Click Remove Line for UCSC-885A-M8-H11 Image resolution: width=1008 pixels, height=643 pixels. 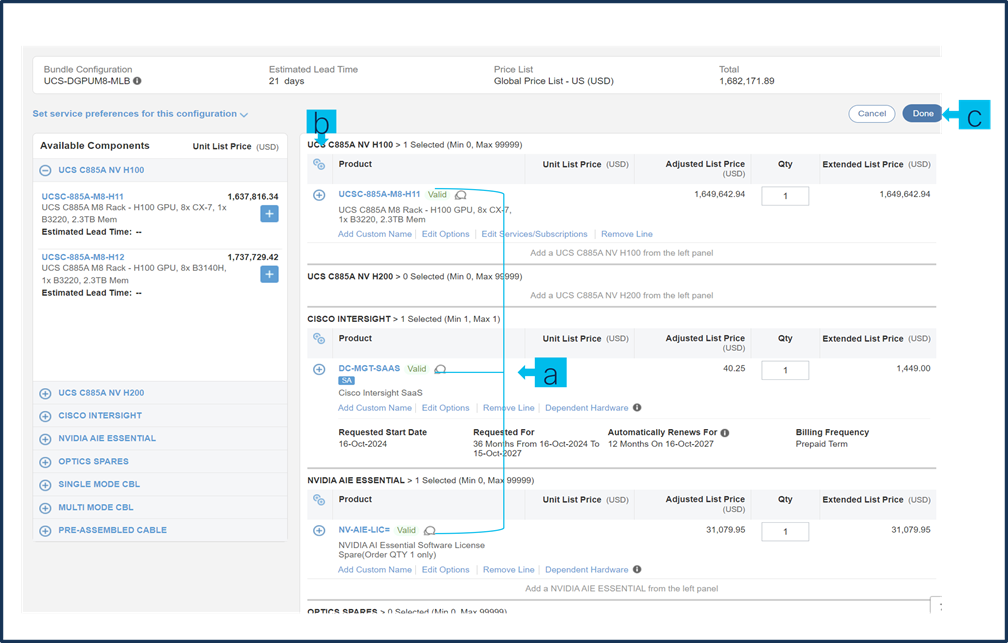point(627,234)
